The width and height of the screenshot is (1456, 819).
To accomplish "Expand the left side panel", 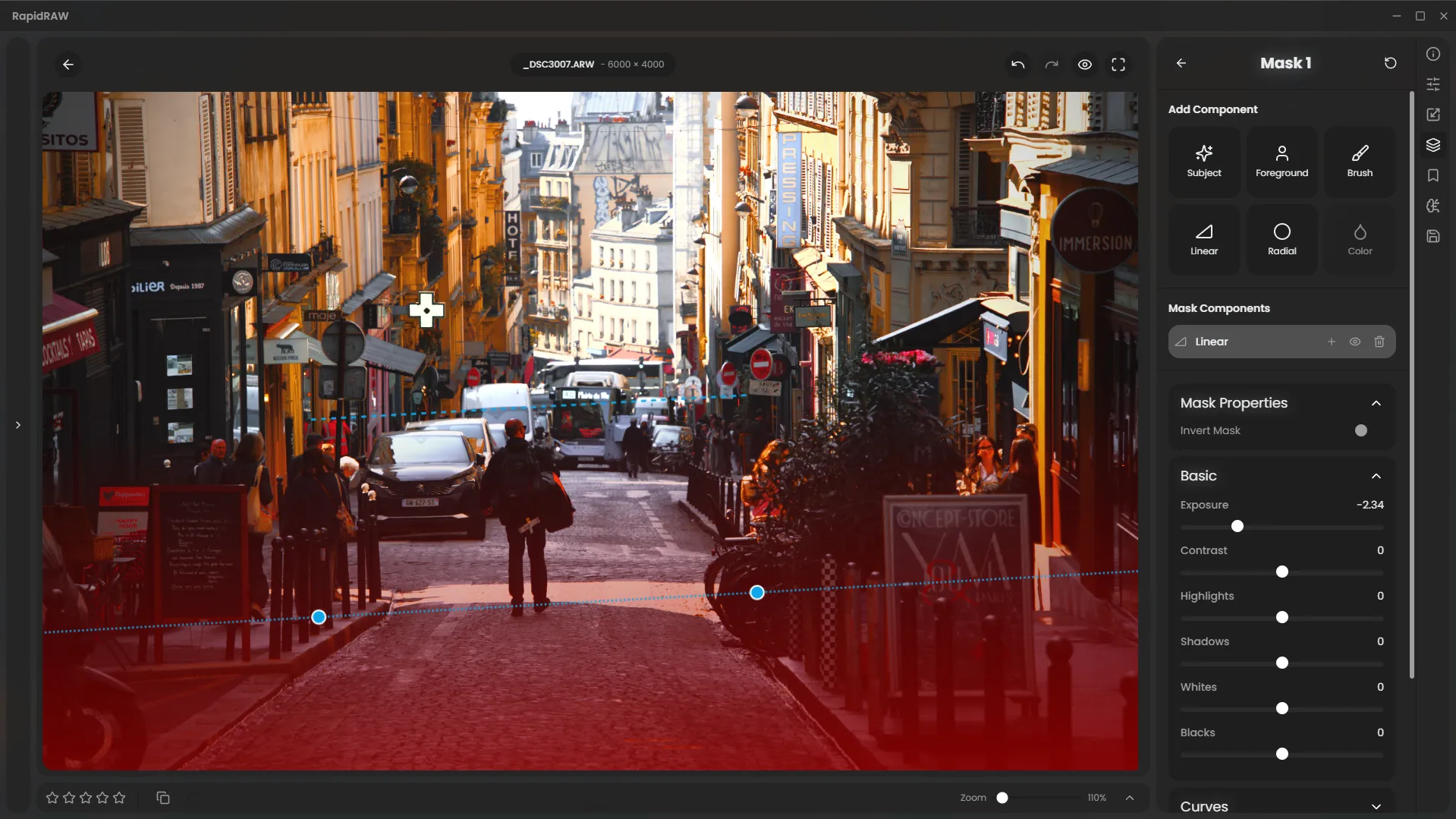I will (x=18, y=425).
